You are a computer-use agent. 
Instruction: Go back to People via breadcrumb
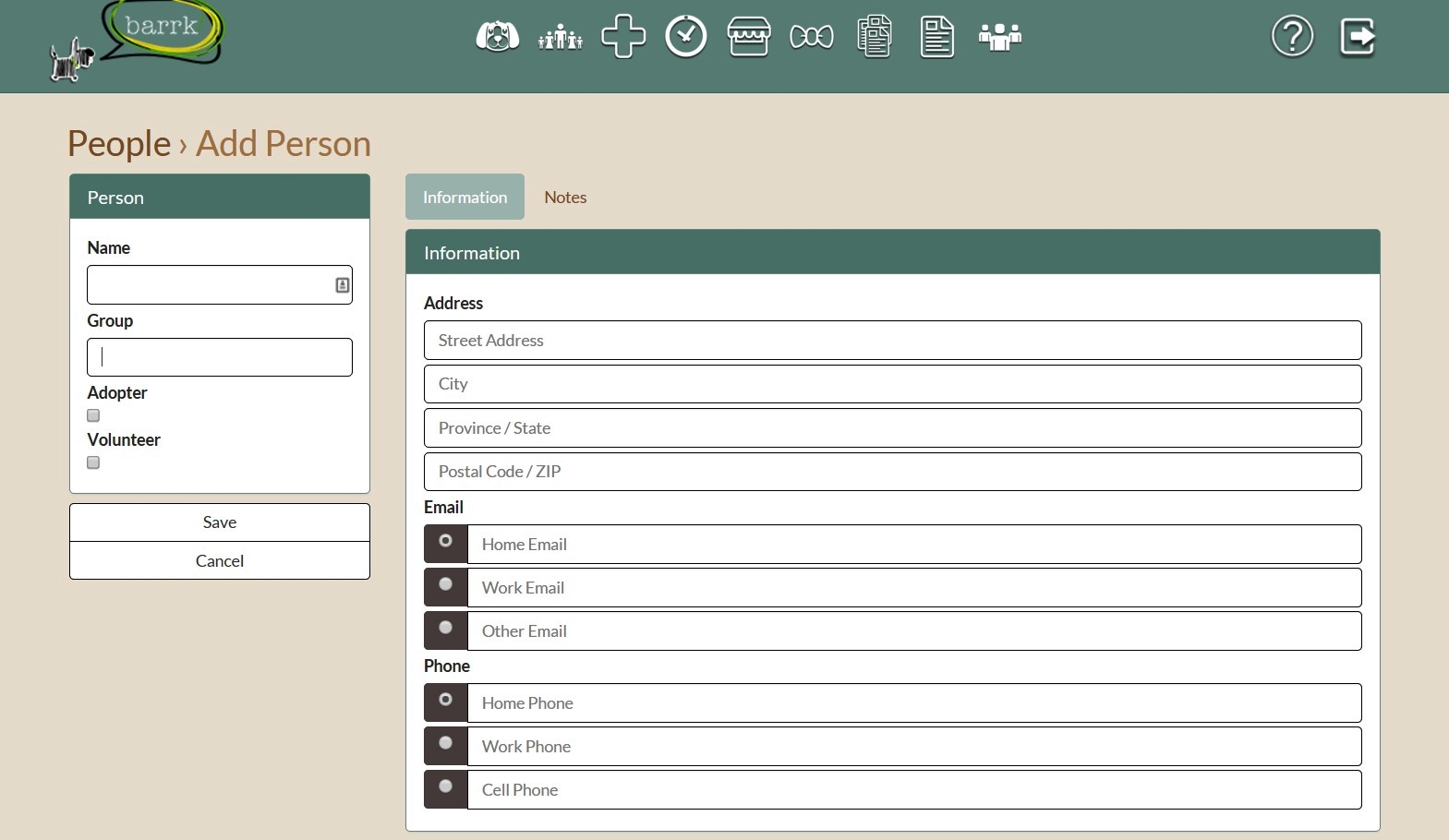click(119, 144)
